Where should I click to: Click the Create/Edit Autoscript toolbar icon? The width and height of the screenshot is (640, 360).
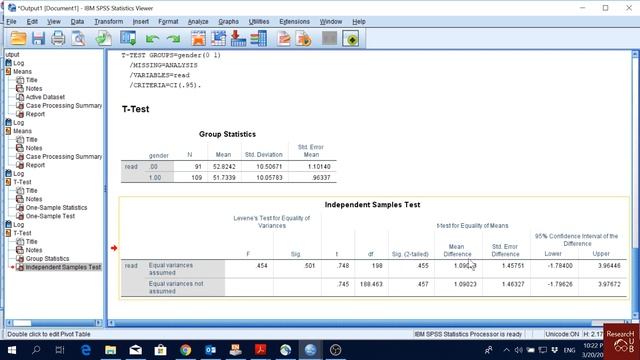click(x=284, y=39)
